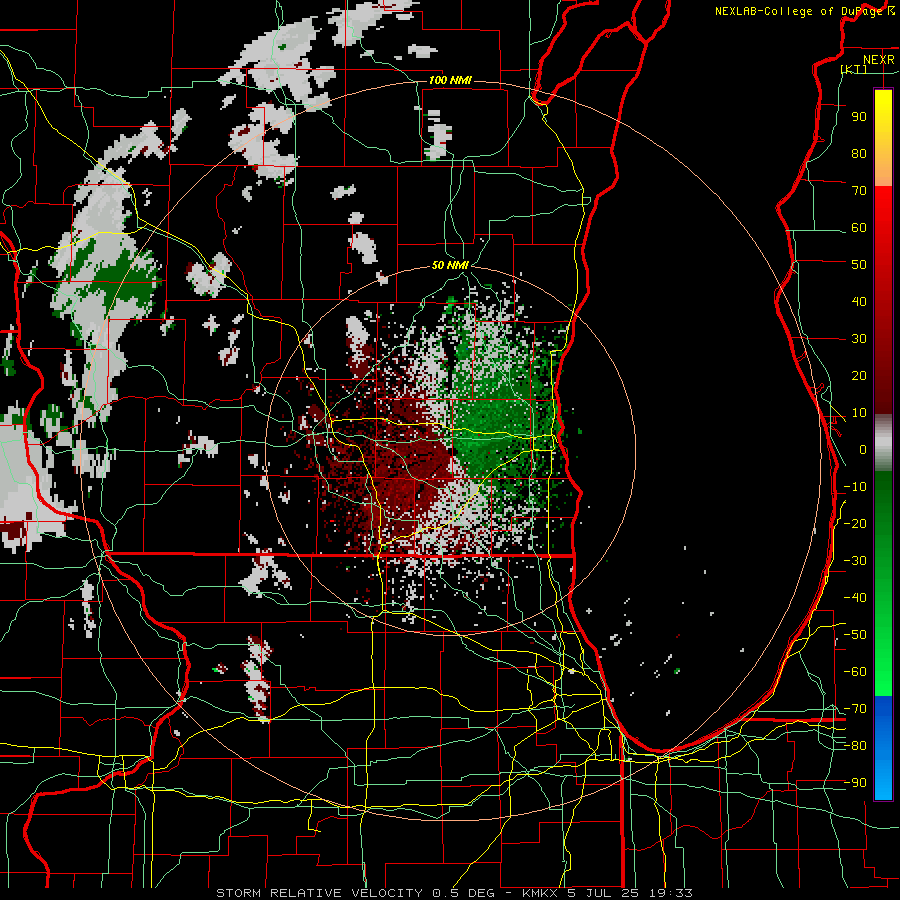Pick the gray zero-velocity band of color bar

click(883, 442)
